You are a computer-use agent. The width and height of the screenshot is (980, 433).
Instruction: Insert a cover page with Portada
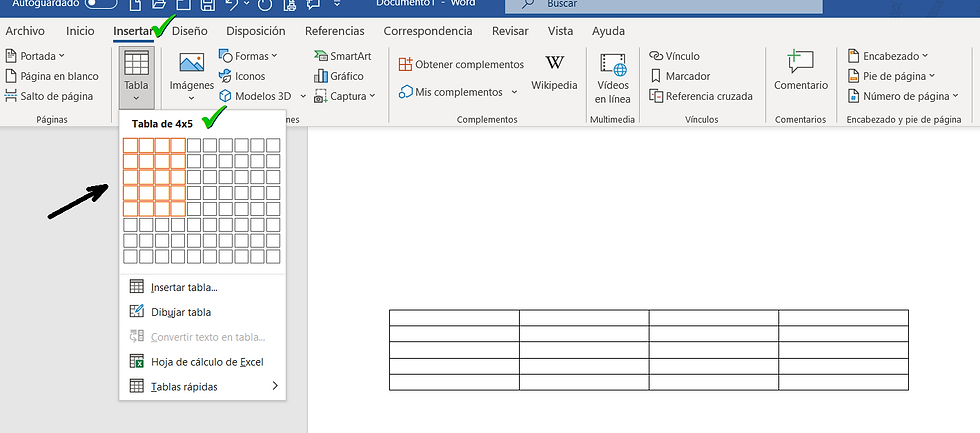tap(35, 56)
